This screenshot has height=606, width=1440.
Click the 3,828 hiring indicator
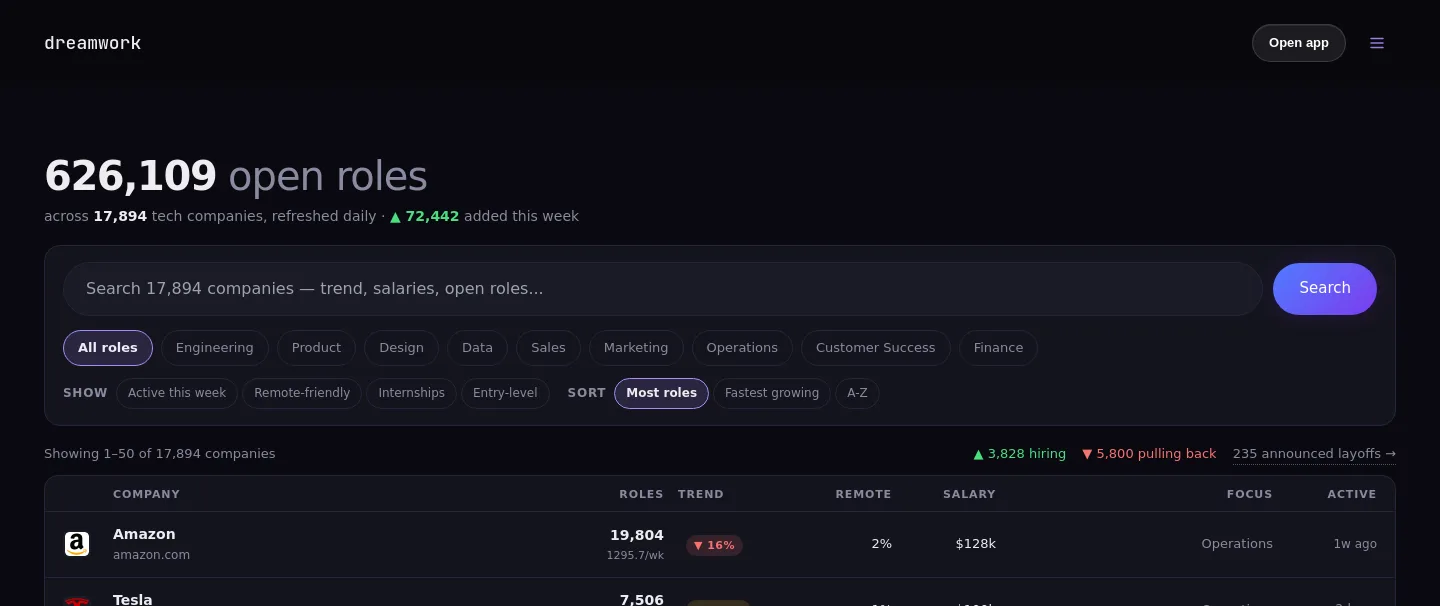point(1020,454)
